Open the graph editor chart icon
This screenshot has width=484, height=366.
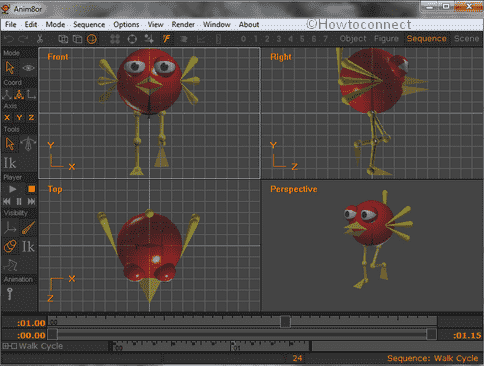[201, 39]
